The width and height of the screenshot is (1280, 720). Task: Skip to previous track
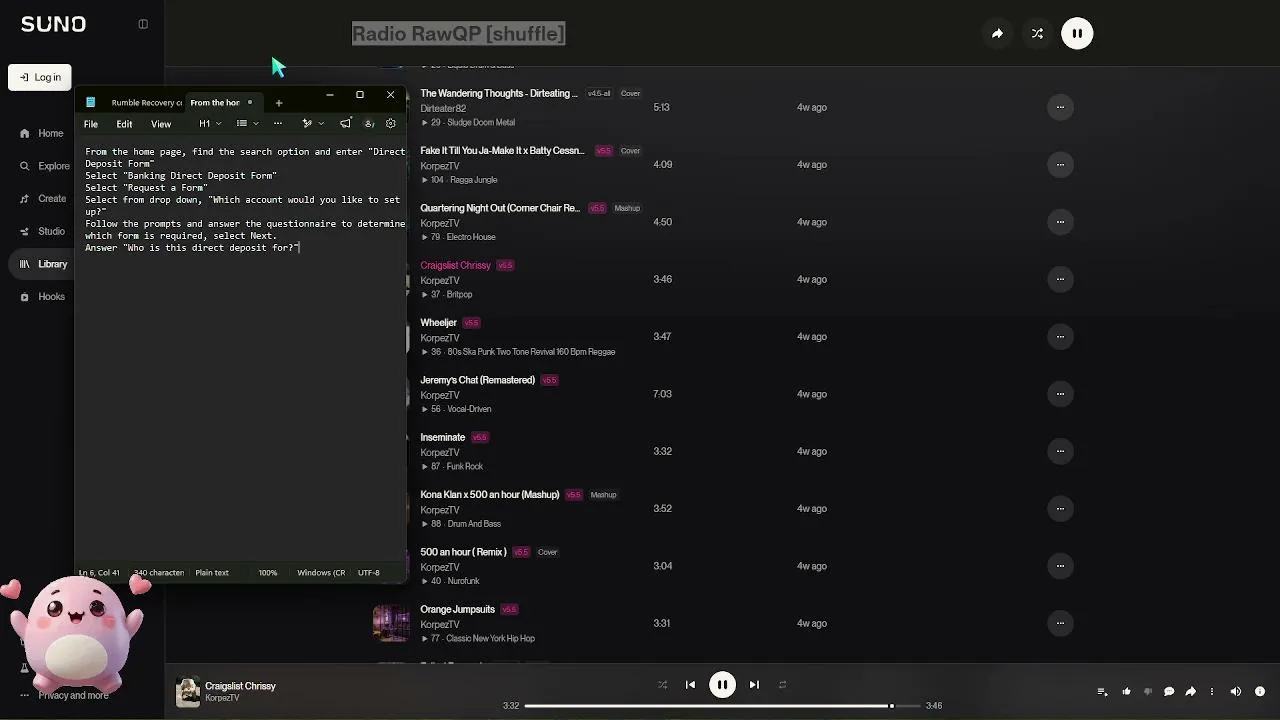[x=690, y=685]
